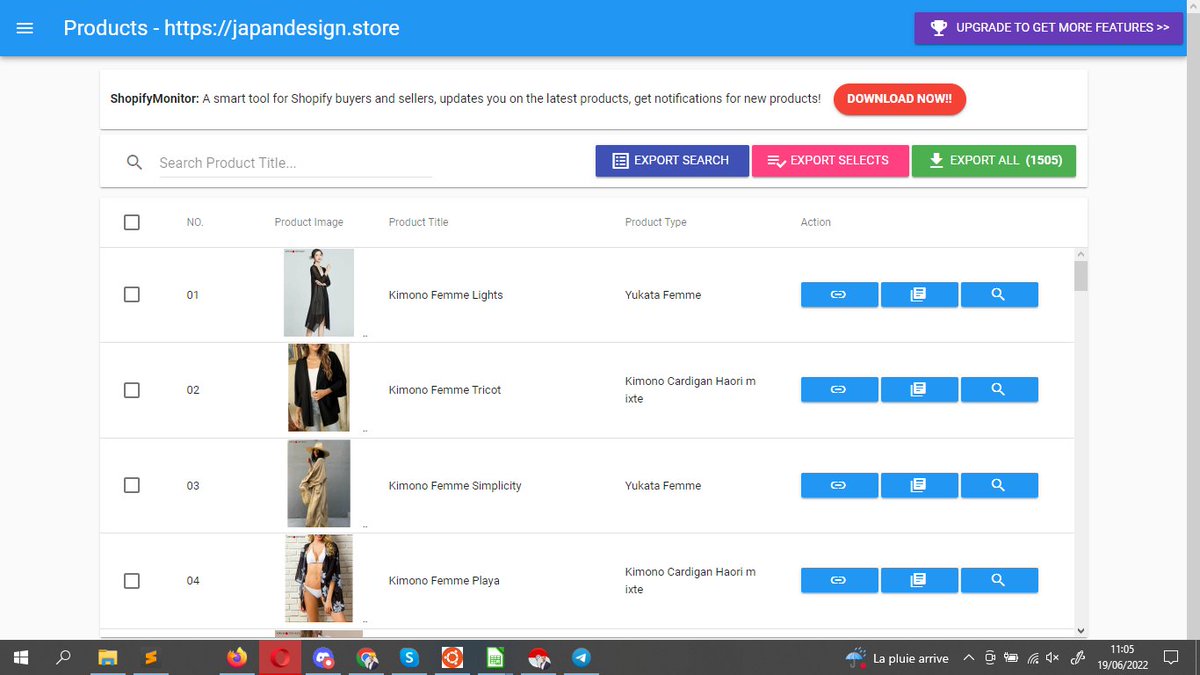The image size is (1200, 675).
Task: Check the box for Kimono Femme Lights
Action: [x=132, y=295]
